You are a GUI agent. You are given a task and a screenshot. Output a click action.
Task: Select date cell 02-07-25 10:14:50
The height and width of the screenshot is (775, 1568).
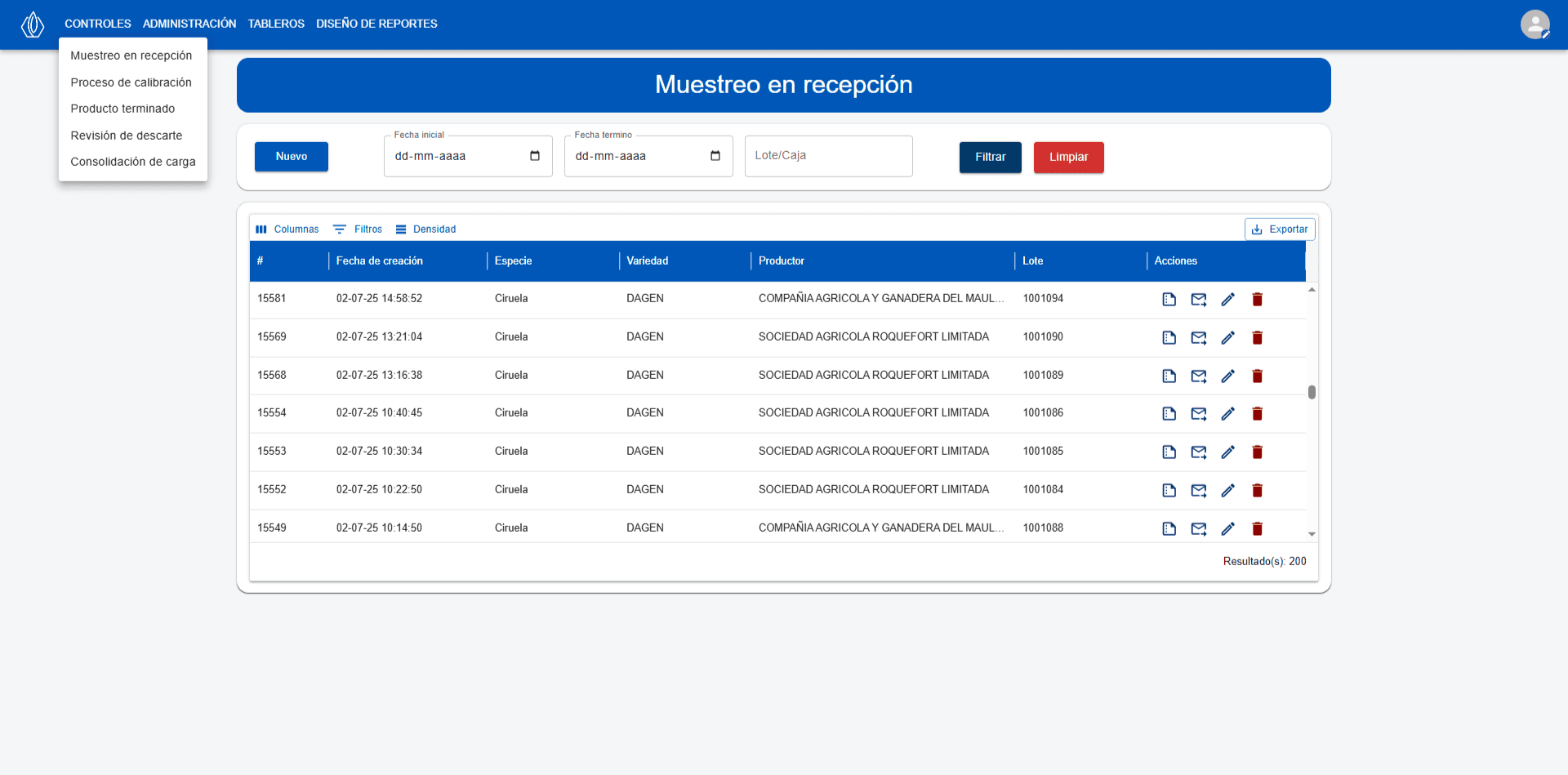tap(379, 528)
